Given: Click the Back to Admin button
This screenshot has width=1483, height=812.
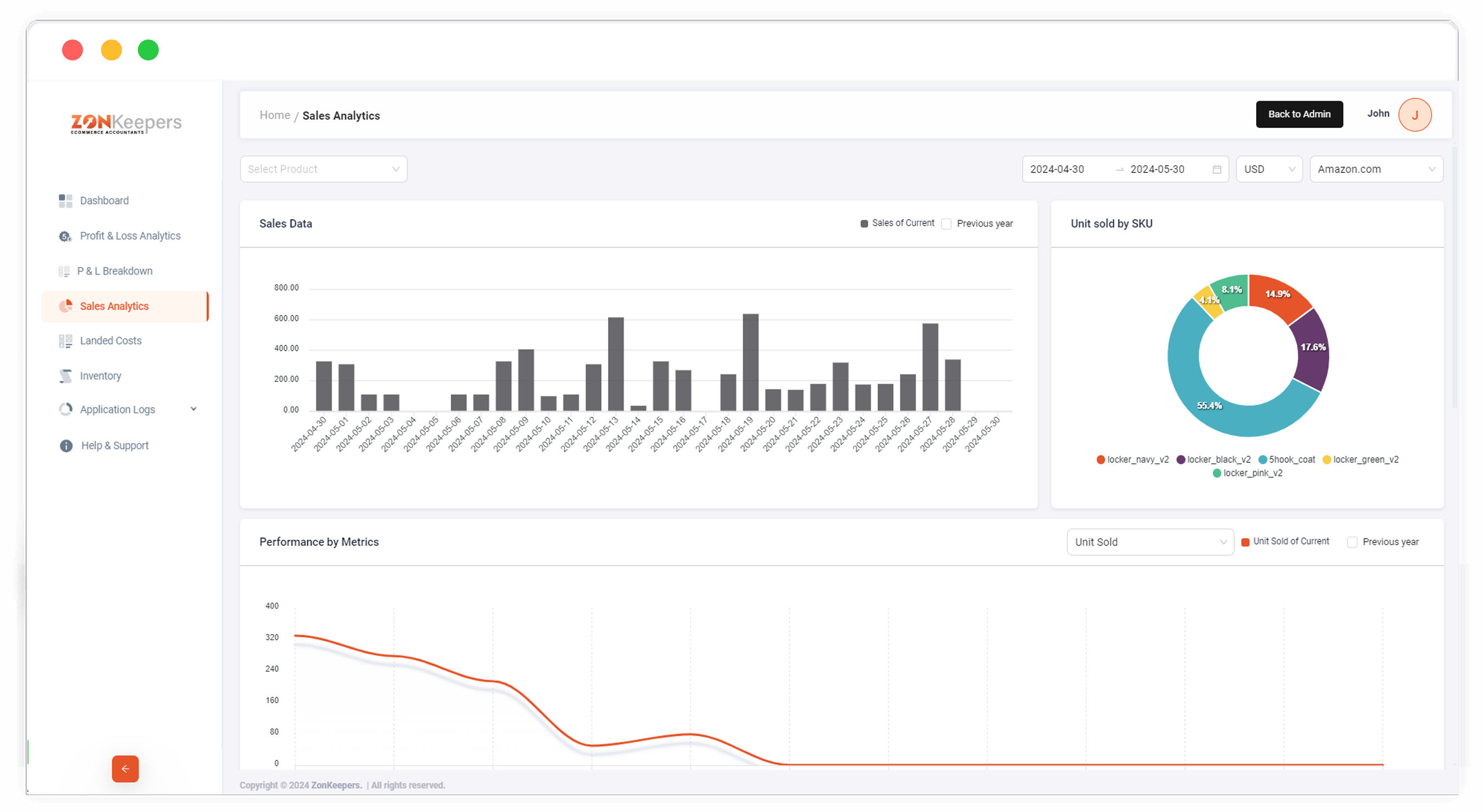Looking at the screenshot, I should 1299,114.
